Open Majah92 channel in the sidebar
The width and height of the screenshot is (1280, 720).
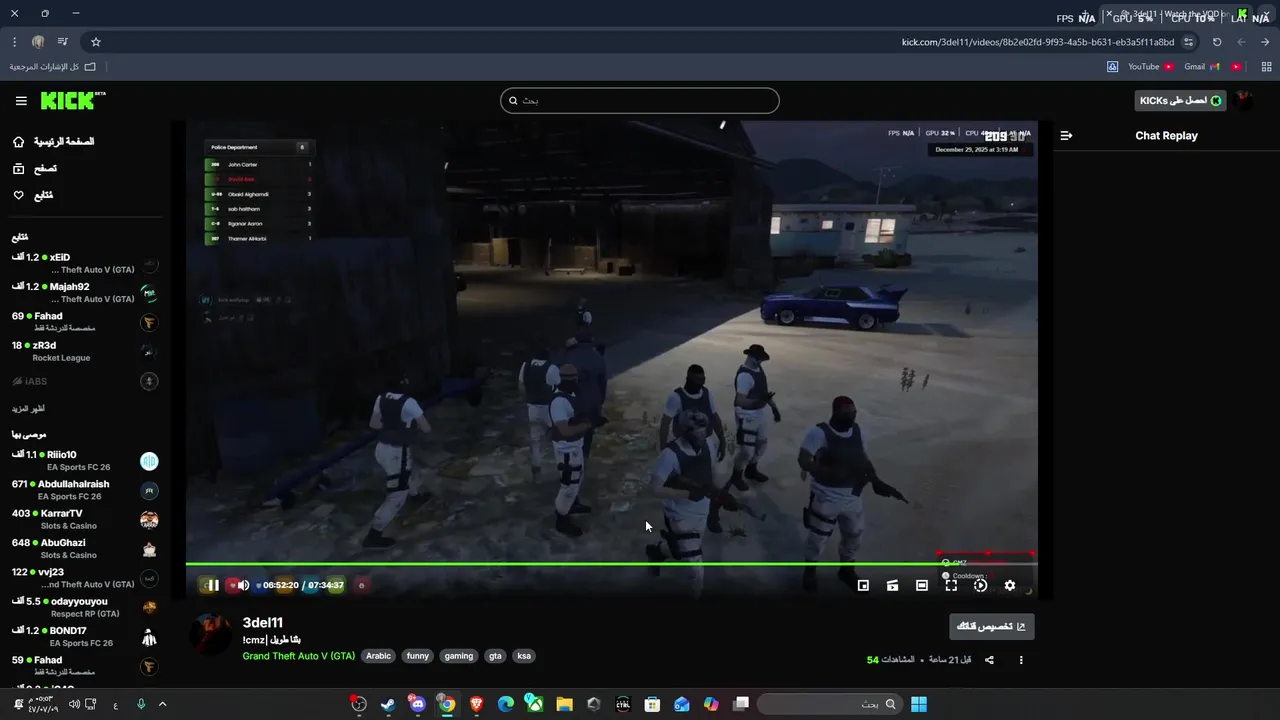click(x=85, y=293)
